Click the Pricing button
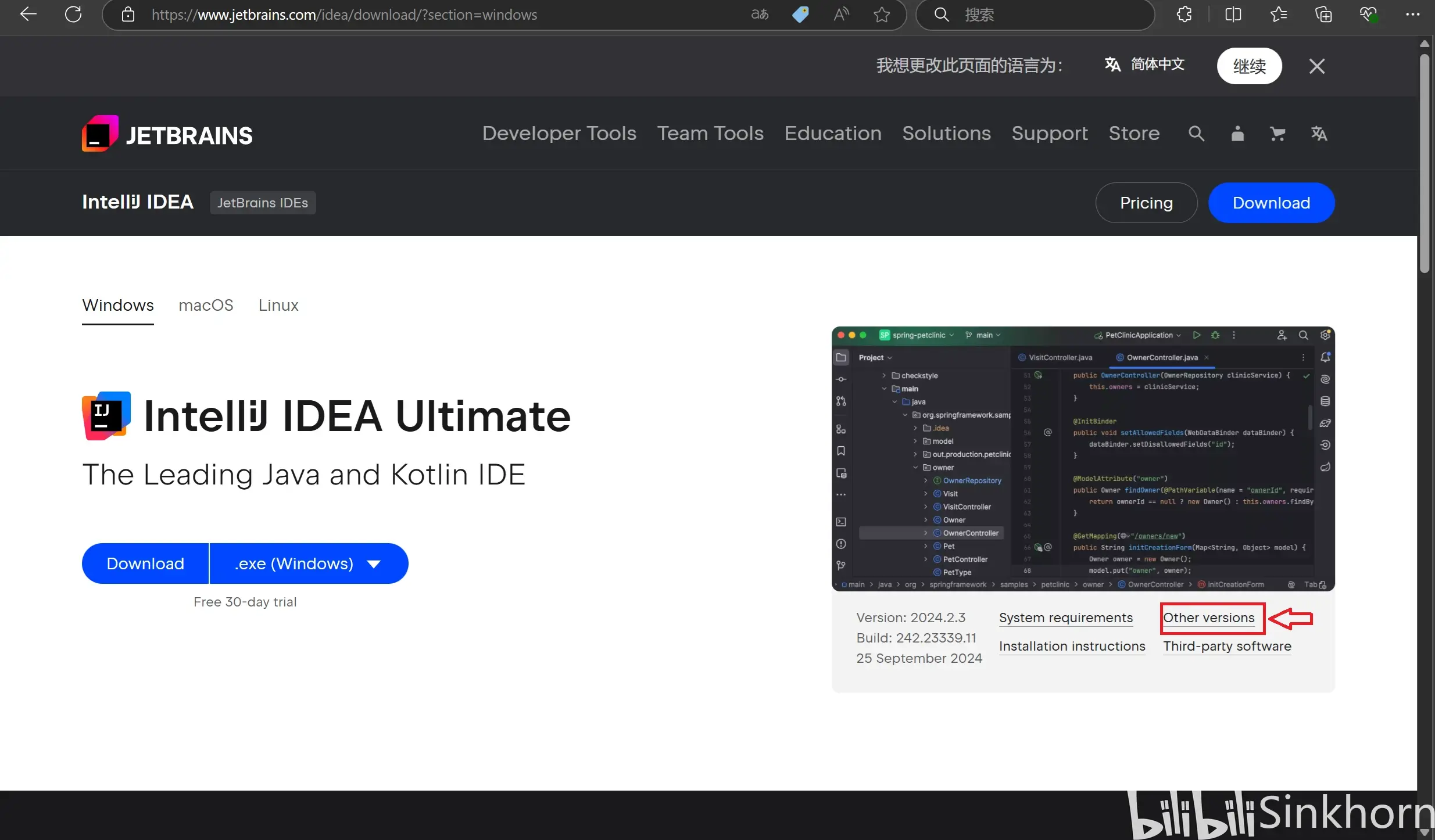1435x840 pixels. (1146, 203)
